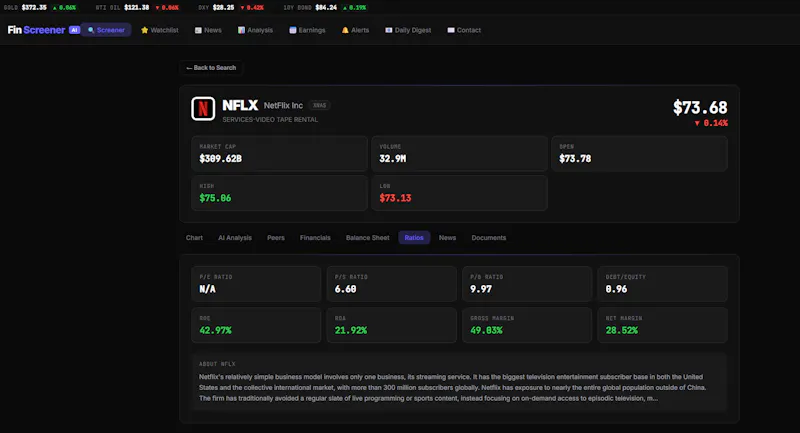Click the ROA value 21.92%
800x433 pixels.
tap(351, 330)
